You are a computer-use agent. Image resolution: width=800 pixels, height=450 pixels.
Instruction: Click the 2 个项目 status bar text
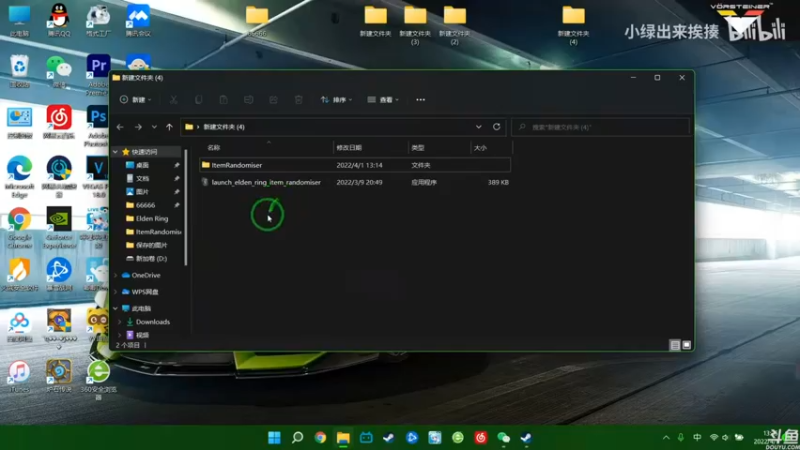click(128, 345)
